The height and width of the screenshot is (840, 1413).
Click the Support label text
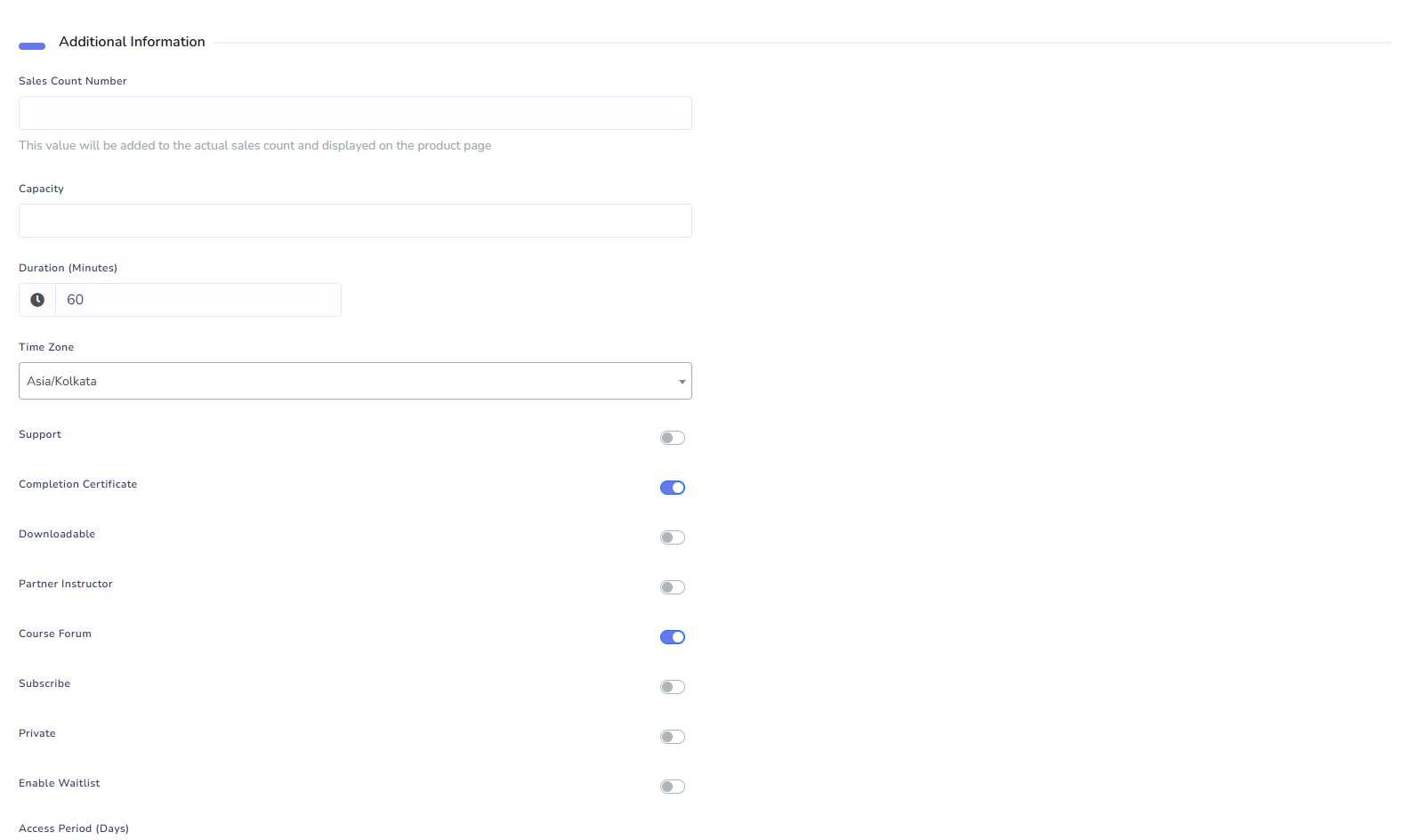click(40, 434)
